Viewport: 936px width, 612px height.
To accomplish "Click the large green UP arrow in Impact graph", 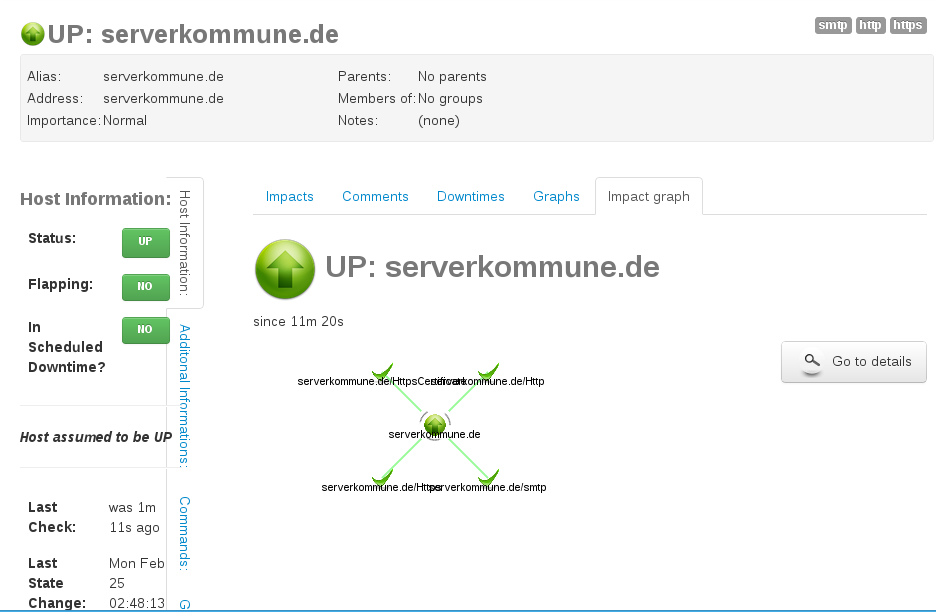I will click(285, 269).
